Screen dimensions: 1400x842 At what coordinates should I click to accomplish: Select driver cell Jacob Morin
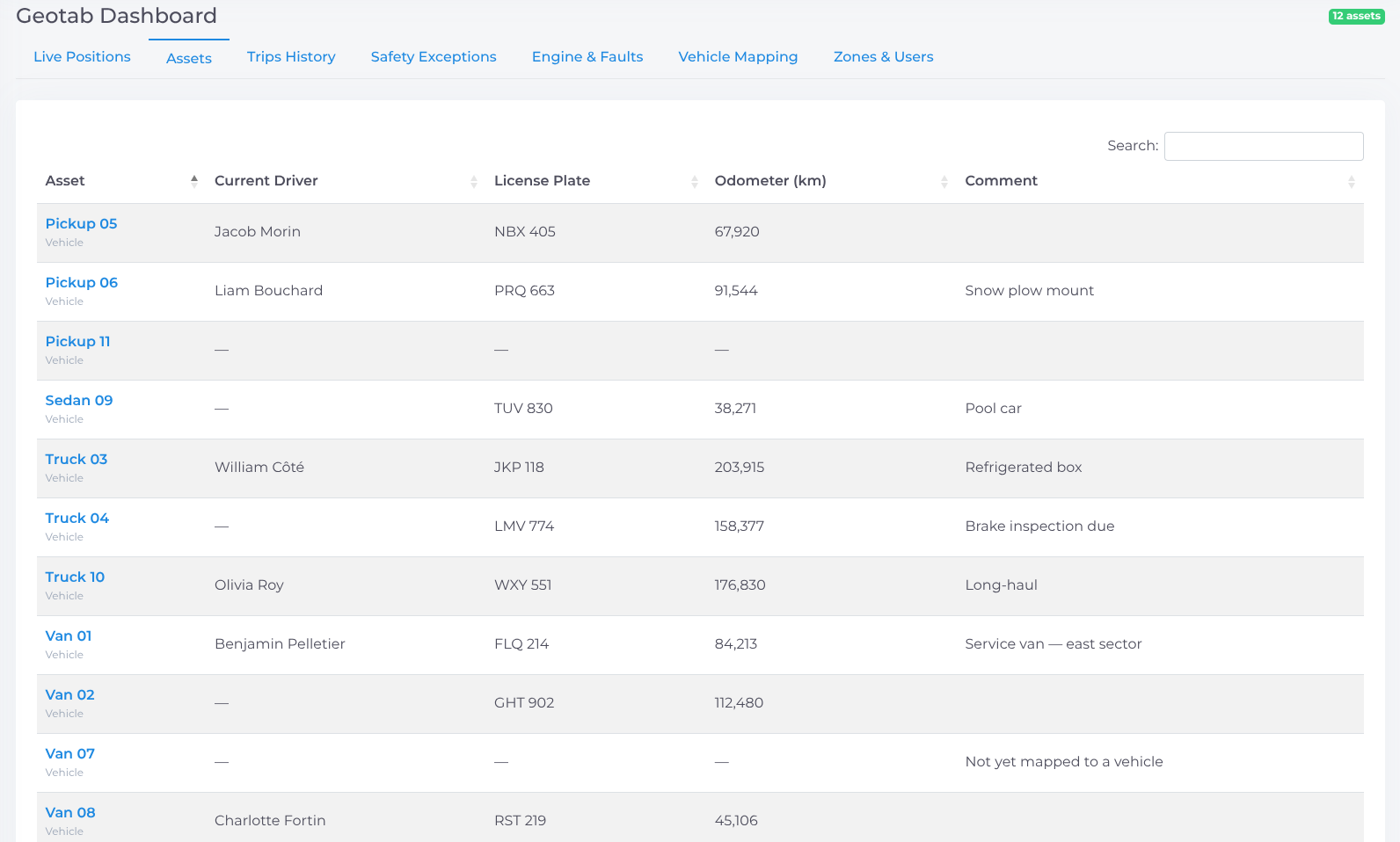[258, 231]
